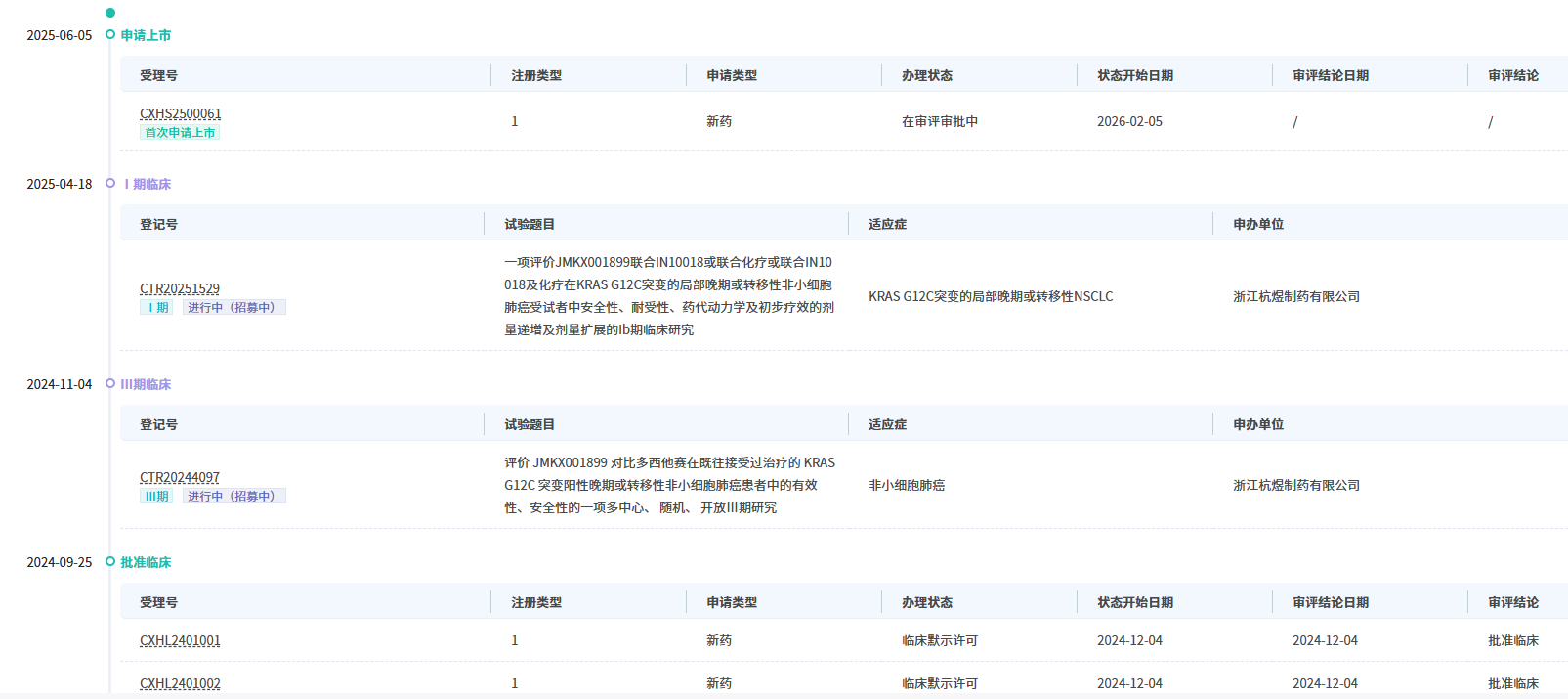Open acceptance number CXHS2500061

pos(181,113)
